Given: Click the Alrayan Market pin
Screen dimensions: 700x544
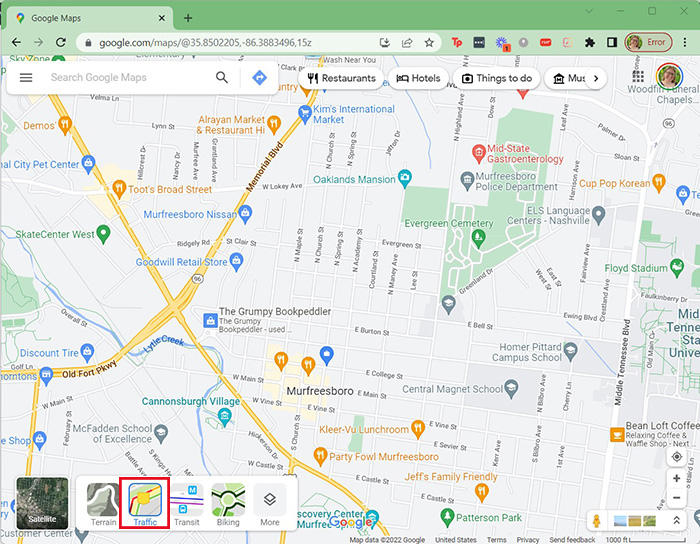Looking at the screenshot, I should click(274, 124).
